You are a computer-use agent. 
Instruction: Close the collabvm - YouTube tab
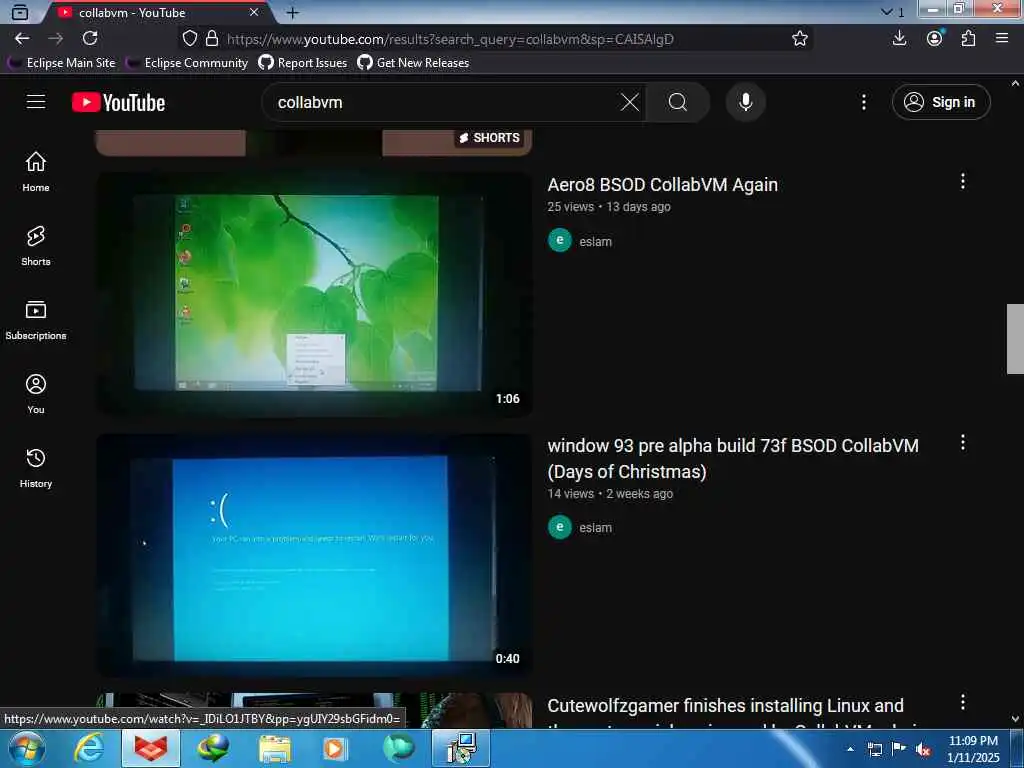254,12
